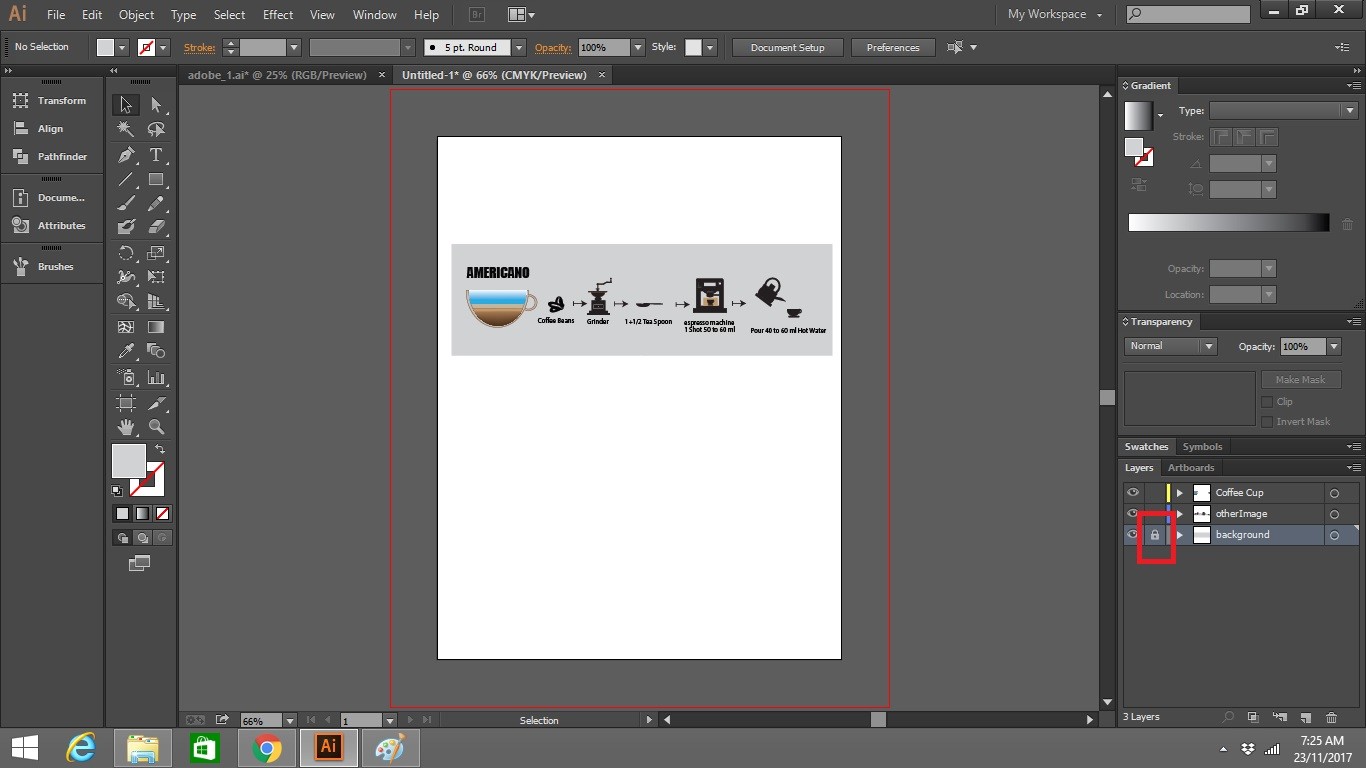Screen dimensions: 1366x768
Task: Select the Column Graph tool
Action: 156,377
